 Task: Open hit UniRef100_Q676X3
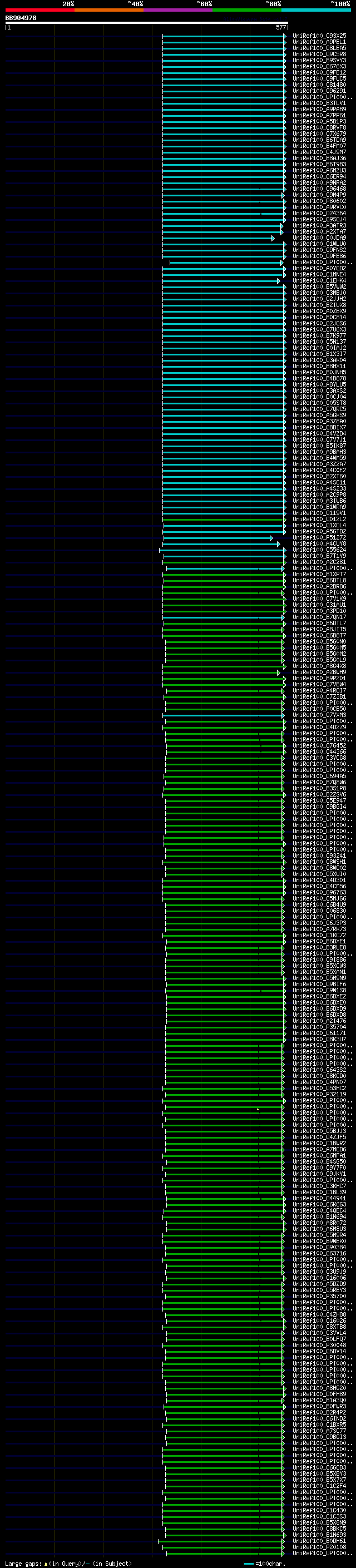(319, 66)
